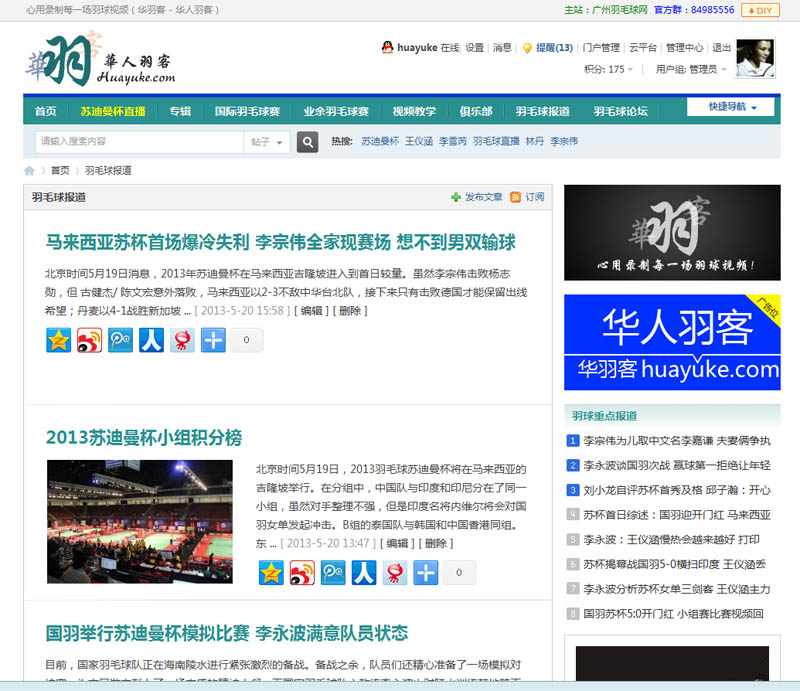Open the 门户管理 link
Screen dimensions: 800x691
pos(601,48)
